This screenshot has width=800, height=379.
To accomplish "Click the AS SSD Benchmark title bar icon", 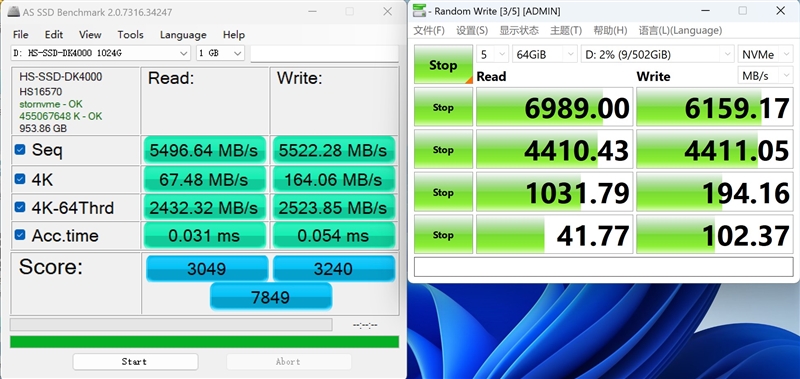I will [14, 11].
